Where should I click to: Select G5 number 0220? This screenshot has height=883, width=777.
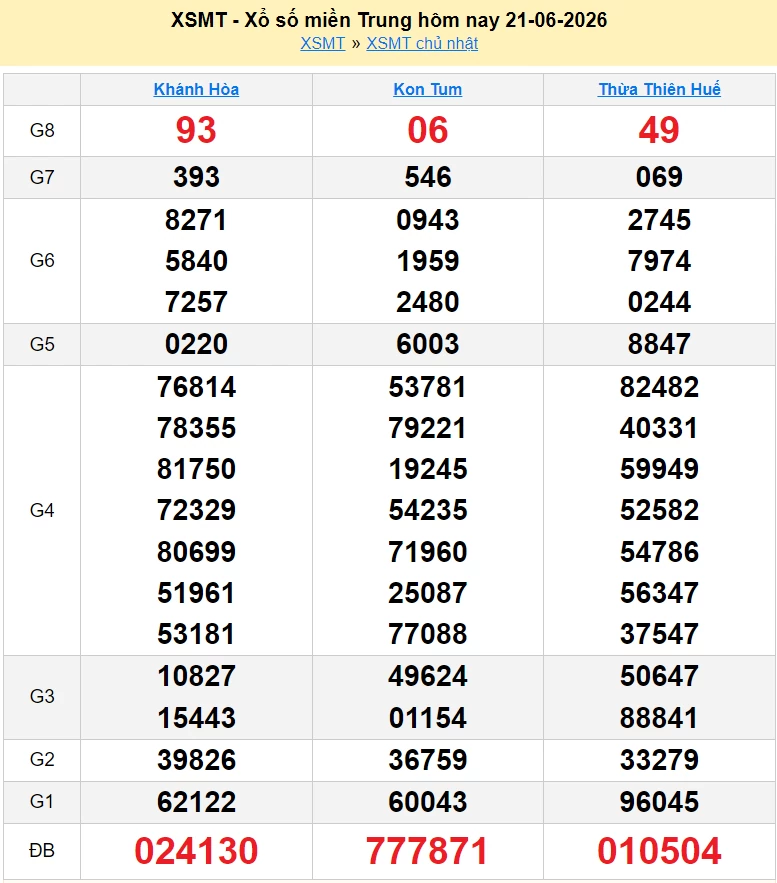[x=197, y=344]
